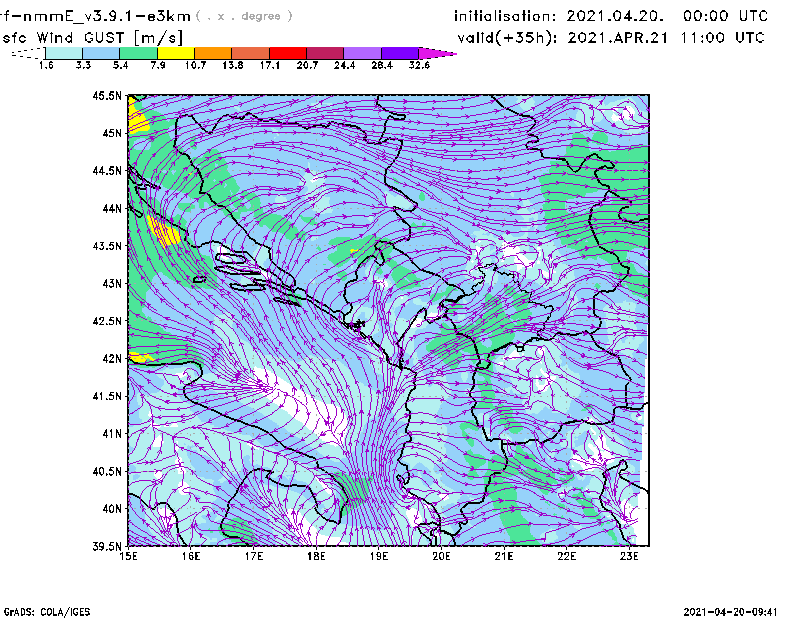Screen dimensions: 800x618
Task: Click the 15E longitude label
Action: point(129,556)
